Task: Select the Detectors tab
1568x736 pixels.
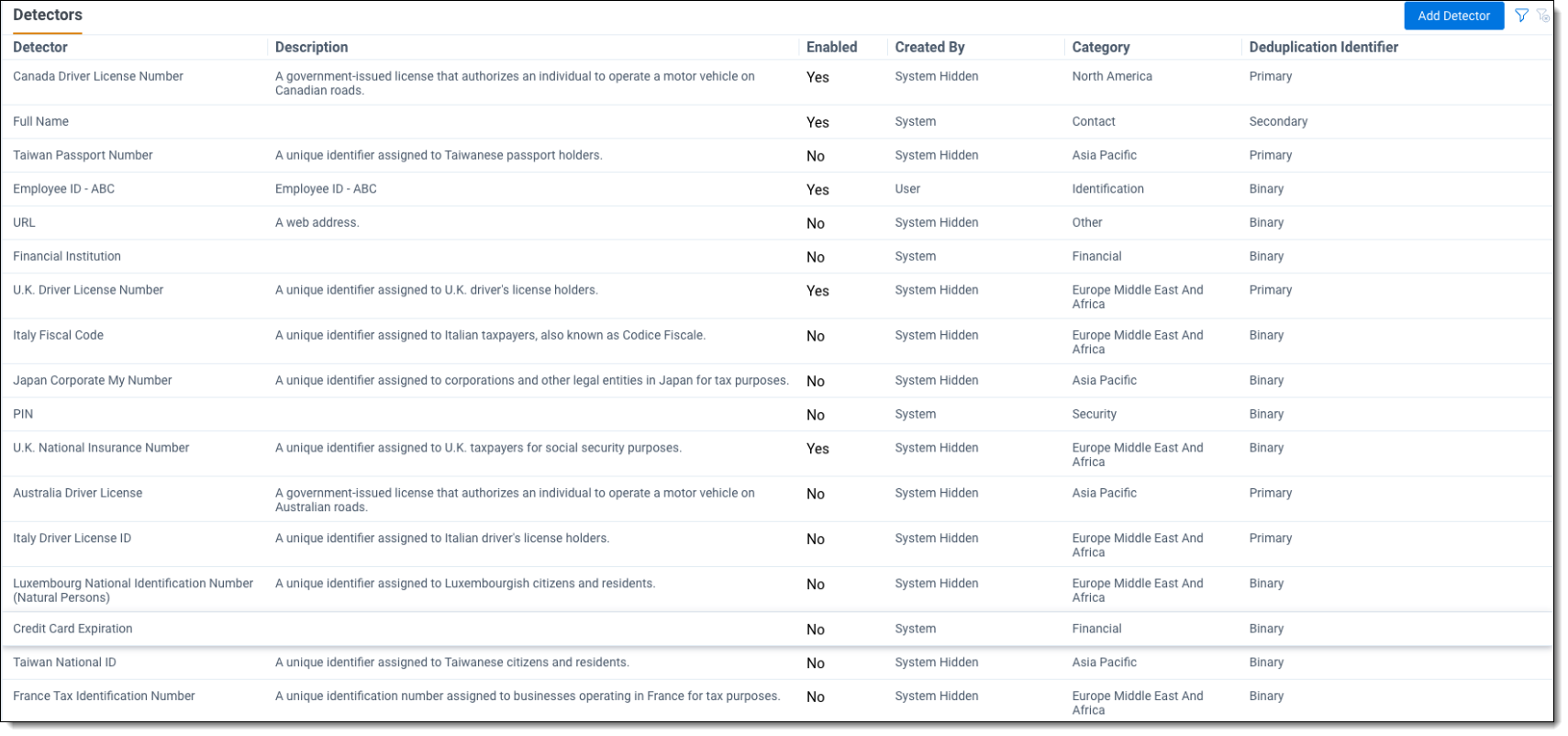Action: (48, 16)
